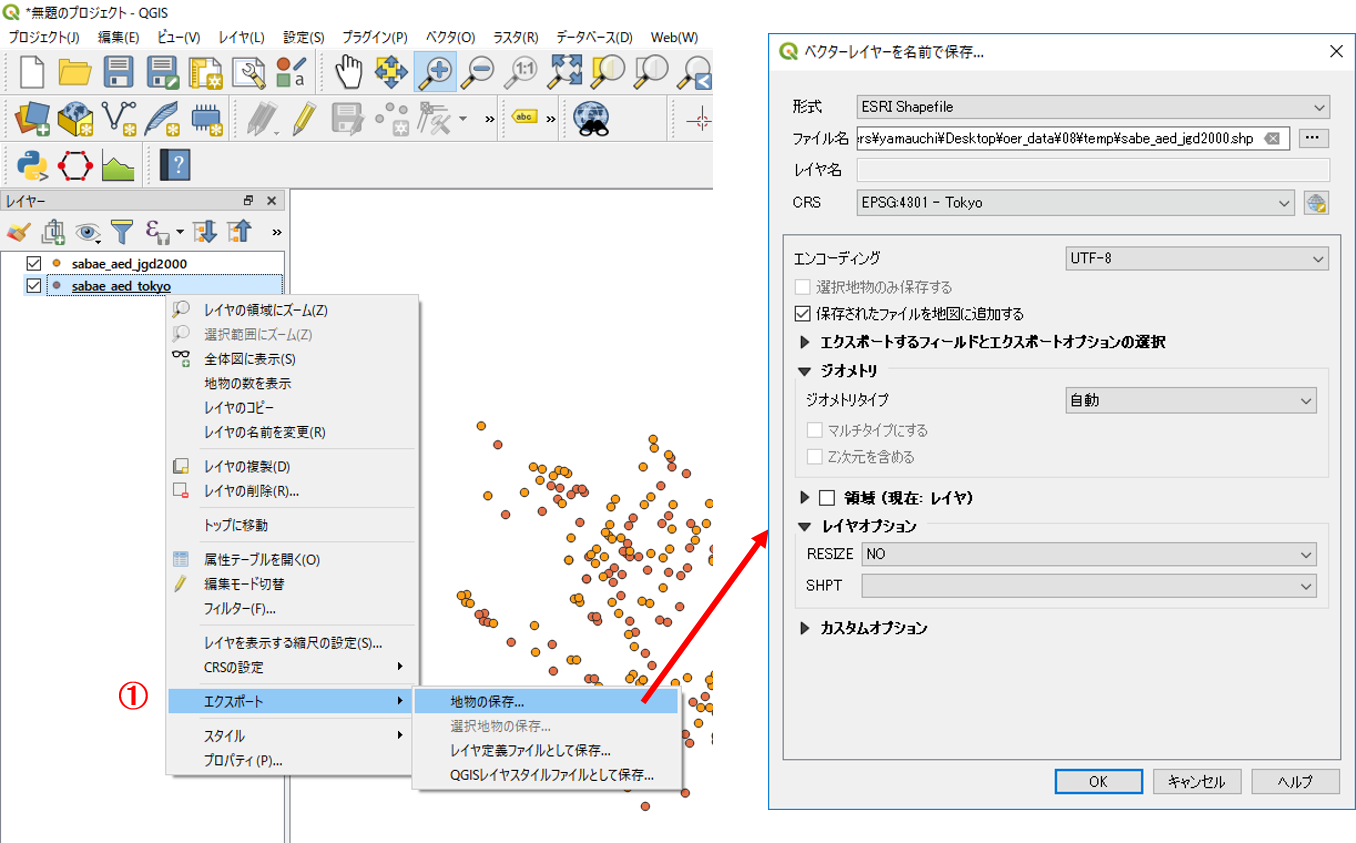1356x843 pixels.
Task: Open the Data Source Manager icon
Action: [x=32, y=119]
